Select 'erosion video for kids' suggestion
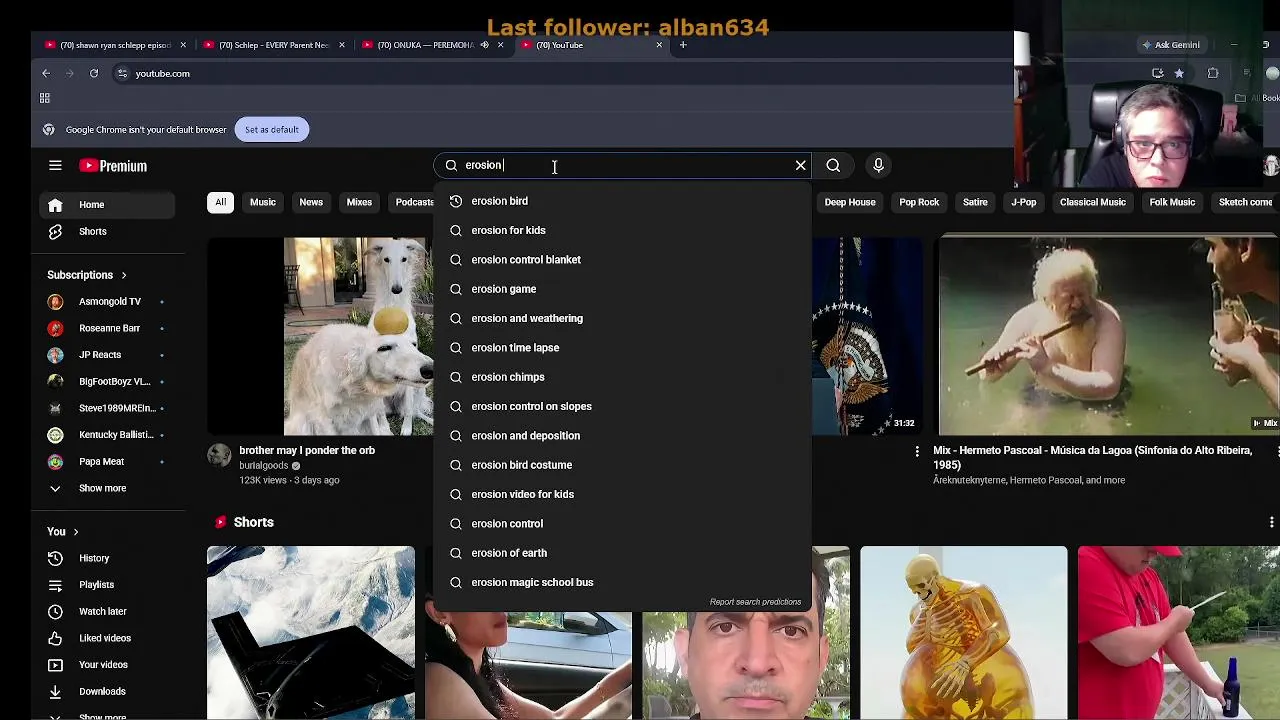The image size is (1280, 720). click(622, 494)
